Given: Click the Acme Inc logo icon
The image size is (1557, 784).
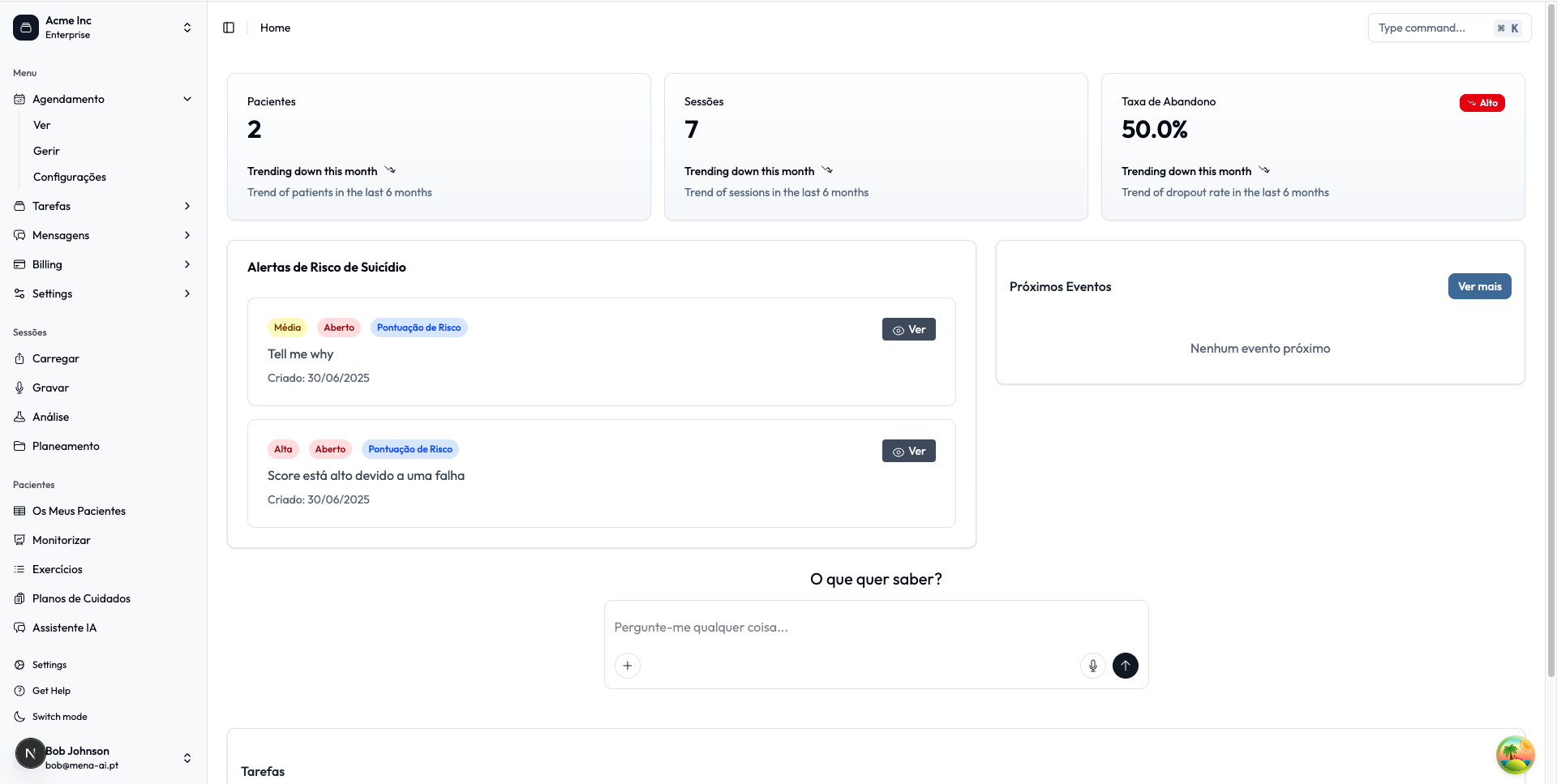Looking at the screenshot, I should click(x=26, y=28).
